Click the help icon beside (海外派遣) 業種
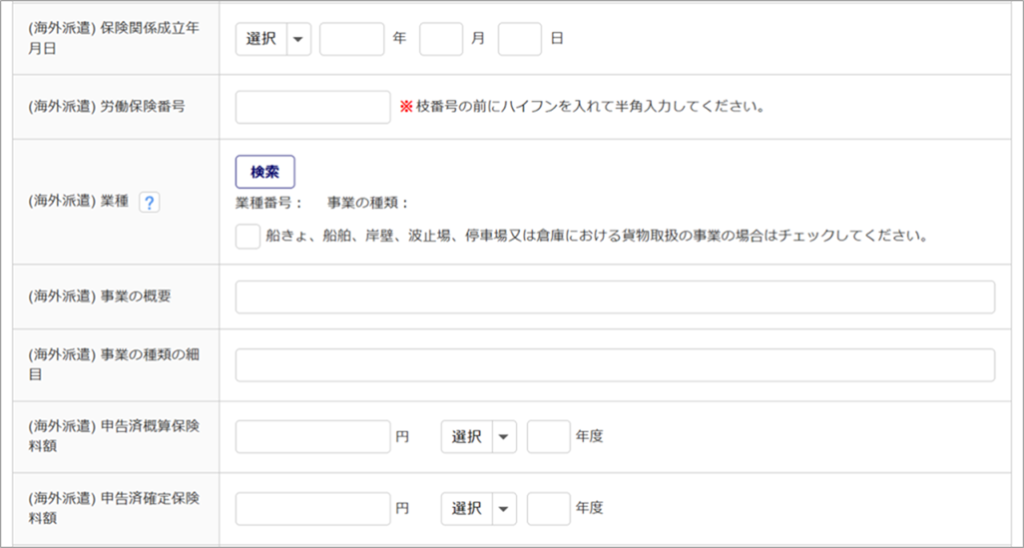1024x548 pixels. (x=150, y=202)
